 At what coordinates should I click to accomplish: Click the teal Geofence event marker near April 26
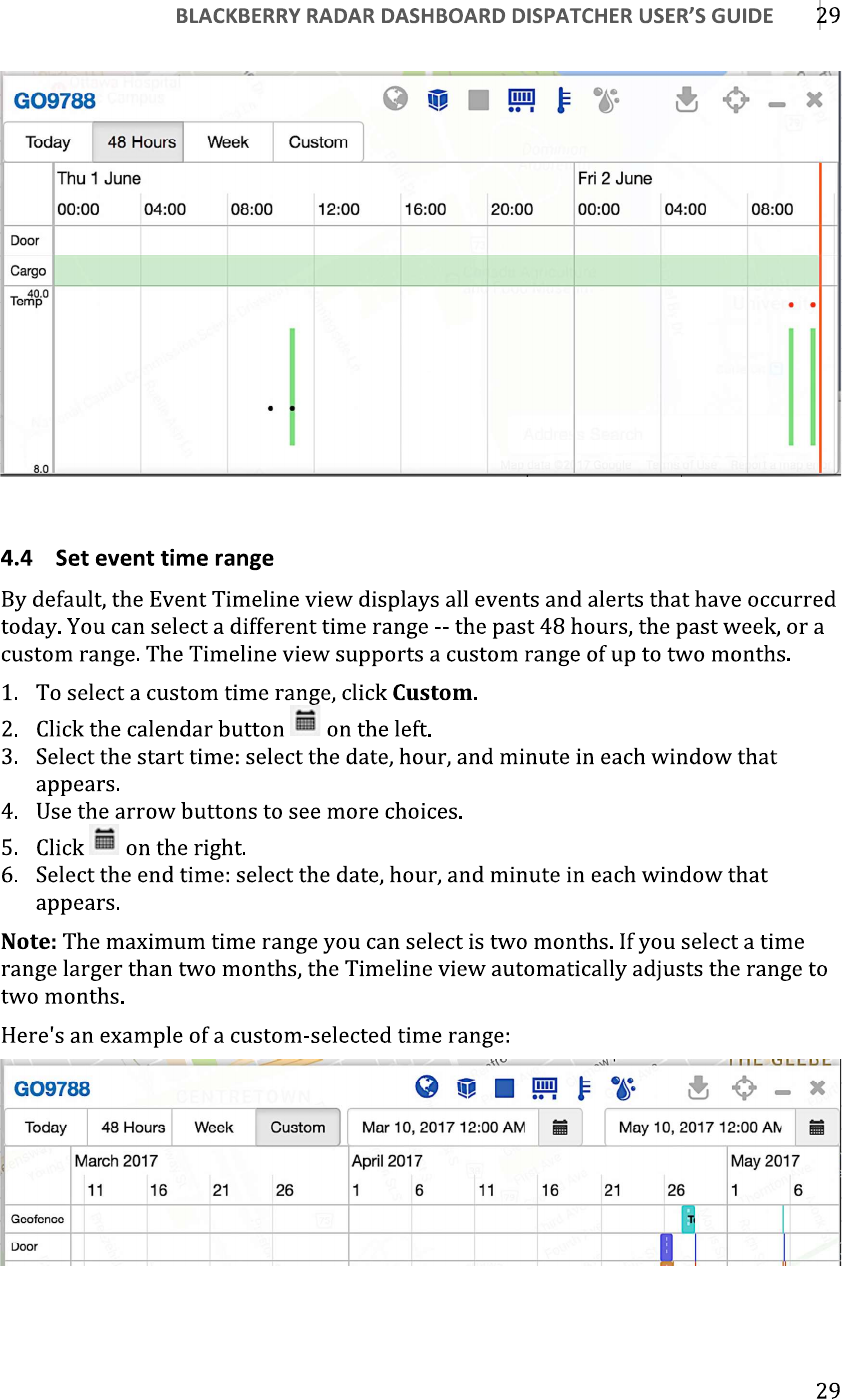(x=689, y=1218)
